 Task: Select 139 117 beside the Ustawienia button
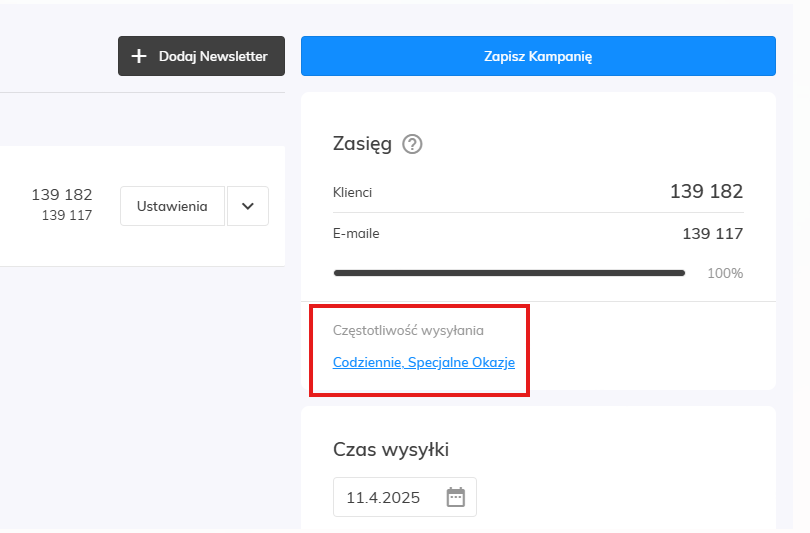pyautogui.click(x=67, y=215)
